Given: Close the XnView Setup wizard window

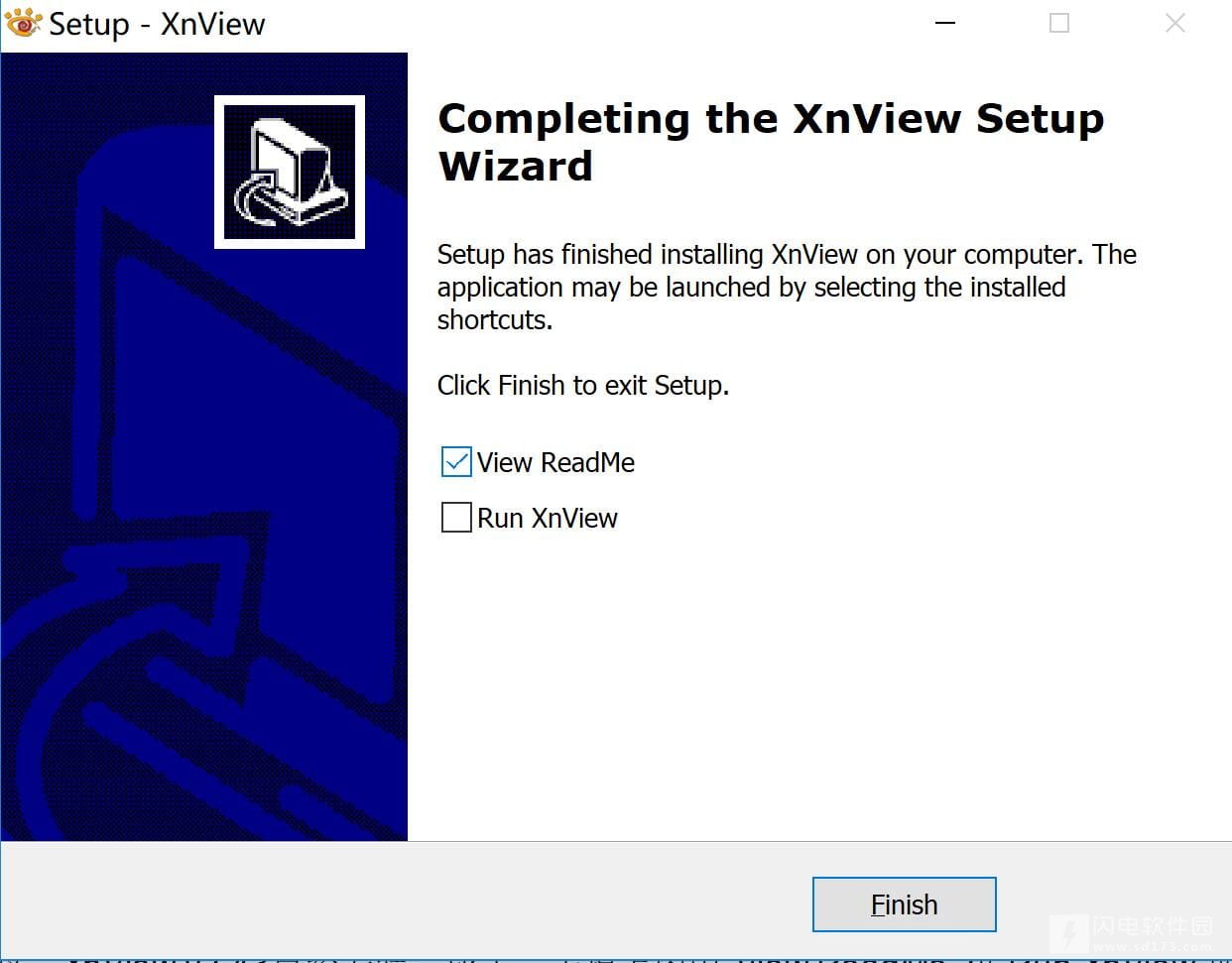Looking at the screenshot, I should point(1175,23).
